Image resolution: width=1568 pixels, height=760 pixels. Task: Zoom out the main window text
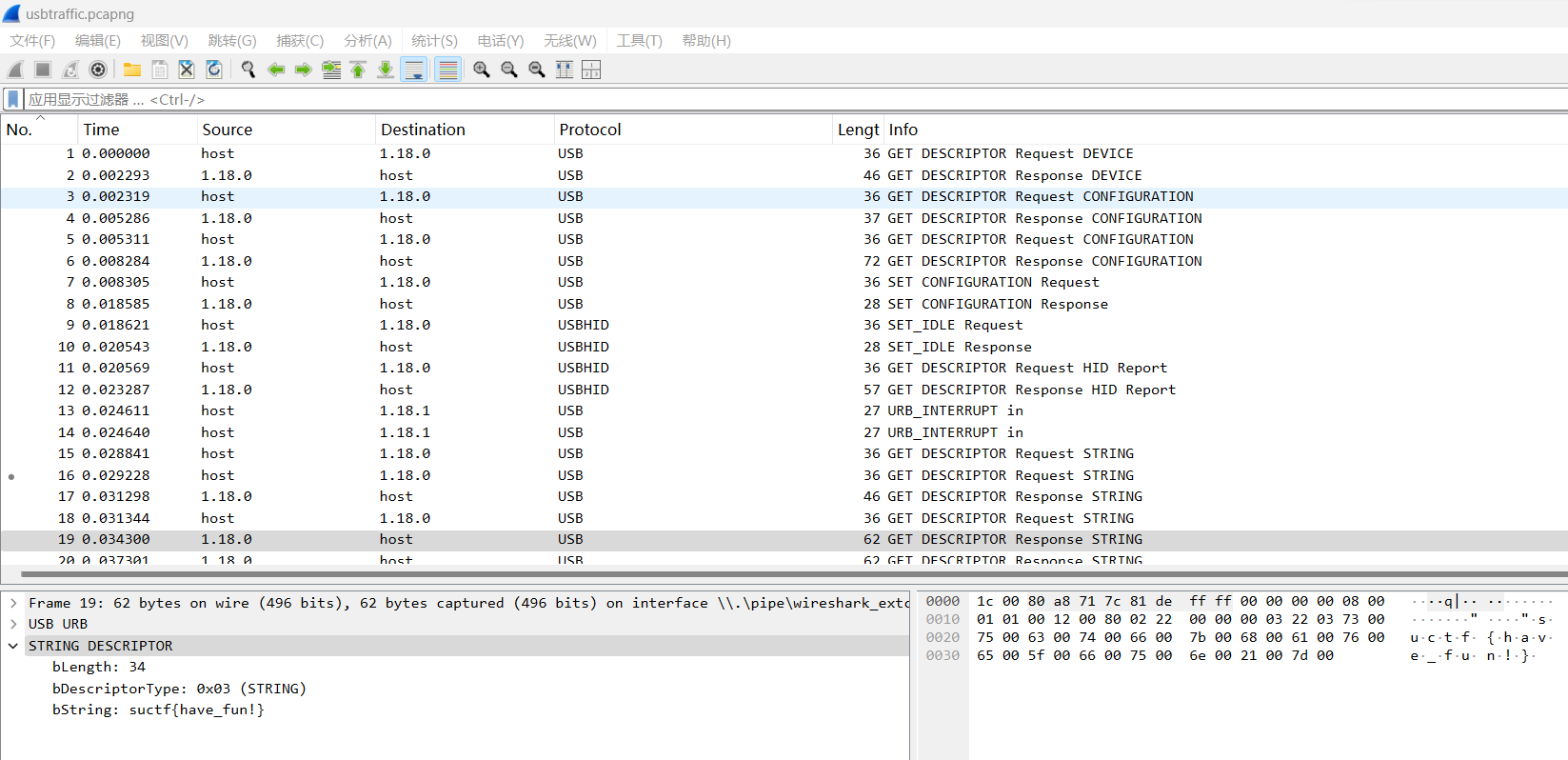tap(509, 70)
